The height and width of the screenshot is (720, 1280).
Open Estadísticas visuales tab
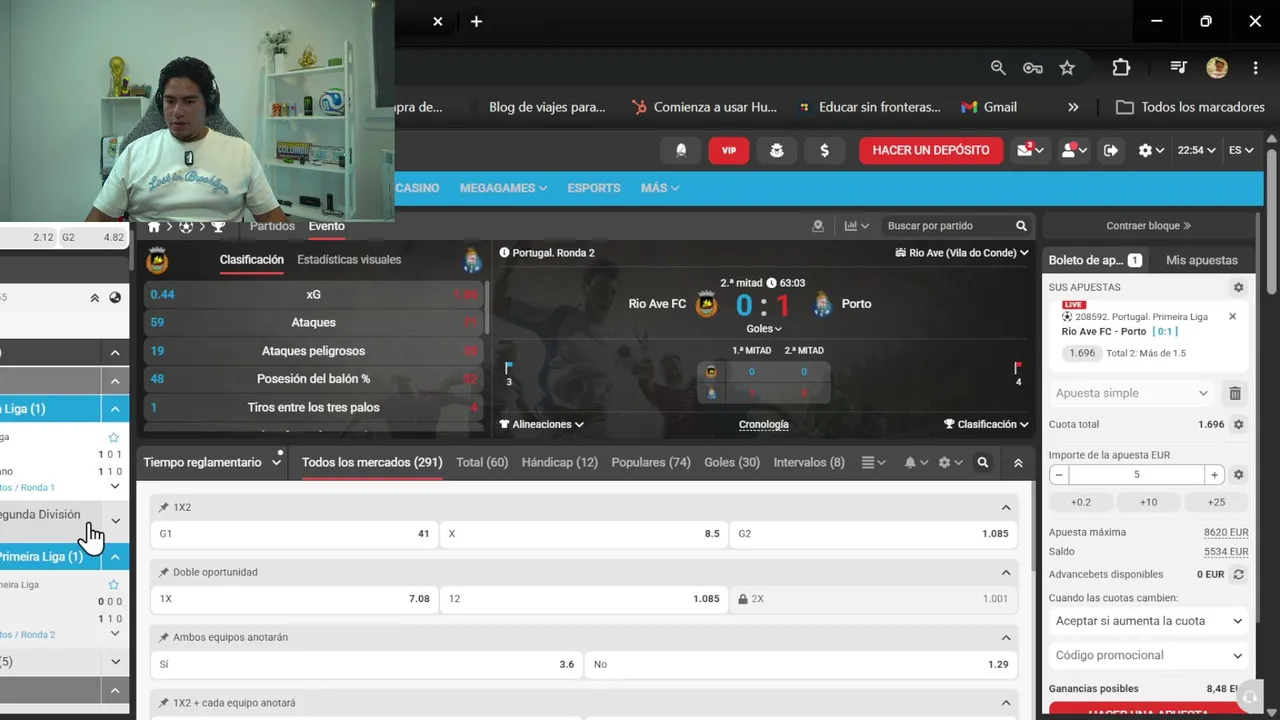coord(349,260)
